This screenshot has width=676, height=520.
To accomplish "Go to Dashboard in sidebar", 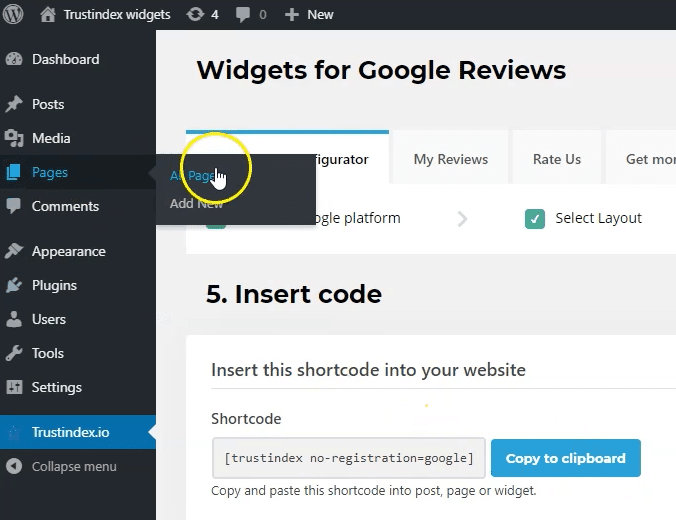I will (66, 59).
